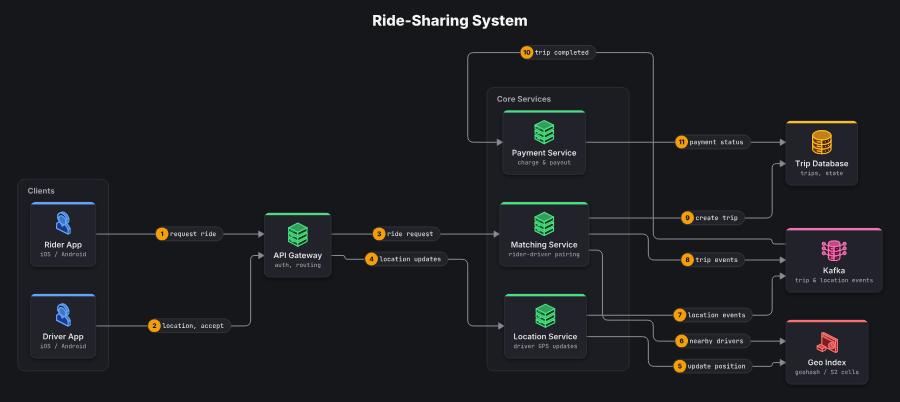The width and height of the screenshot is (900, 402).
Task: Click the step 6 'nearby drivers' label
Action: [712, 341]
